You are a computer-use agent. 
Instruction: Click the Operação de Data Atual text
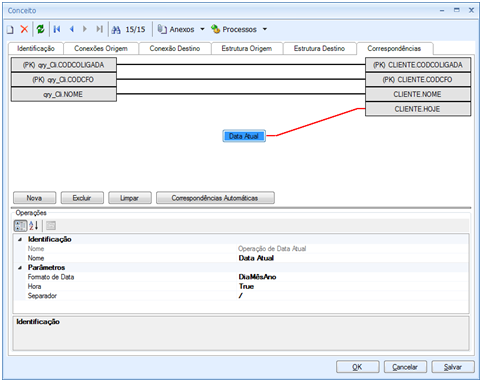click(272, 249)
